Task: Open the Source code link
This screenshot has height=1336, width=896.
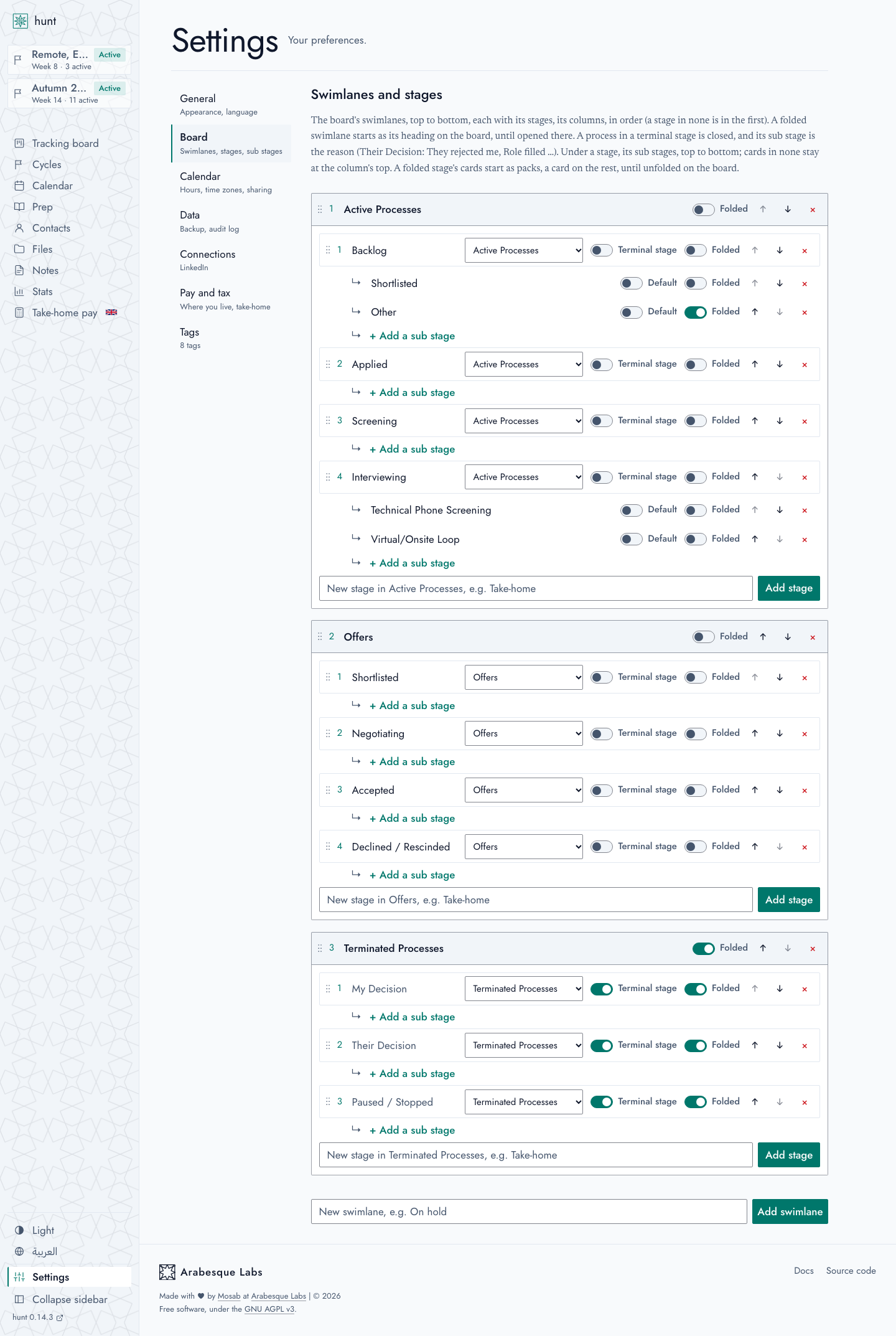Action: (851, 1271)
